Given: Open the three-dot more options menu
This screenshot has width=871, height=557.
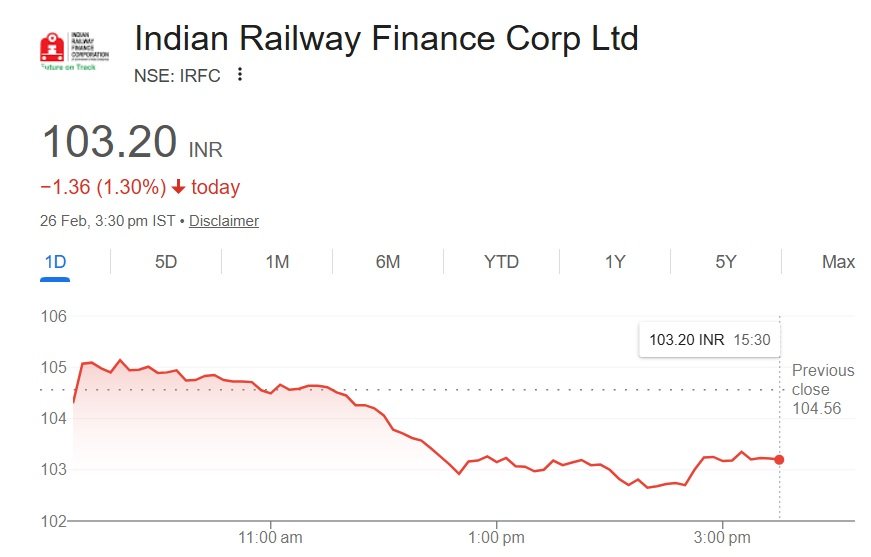Looking at the screenshot, I should pyautogui.click(x=240, y=75).
